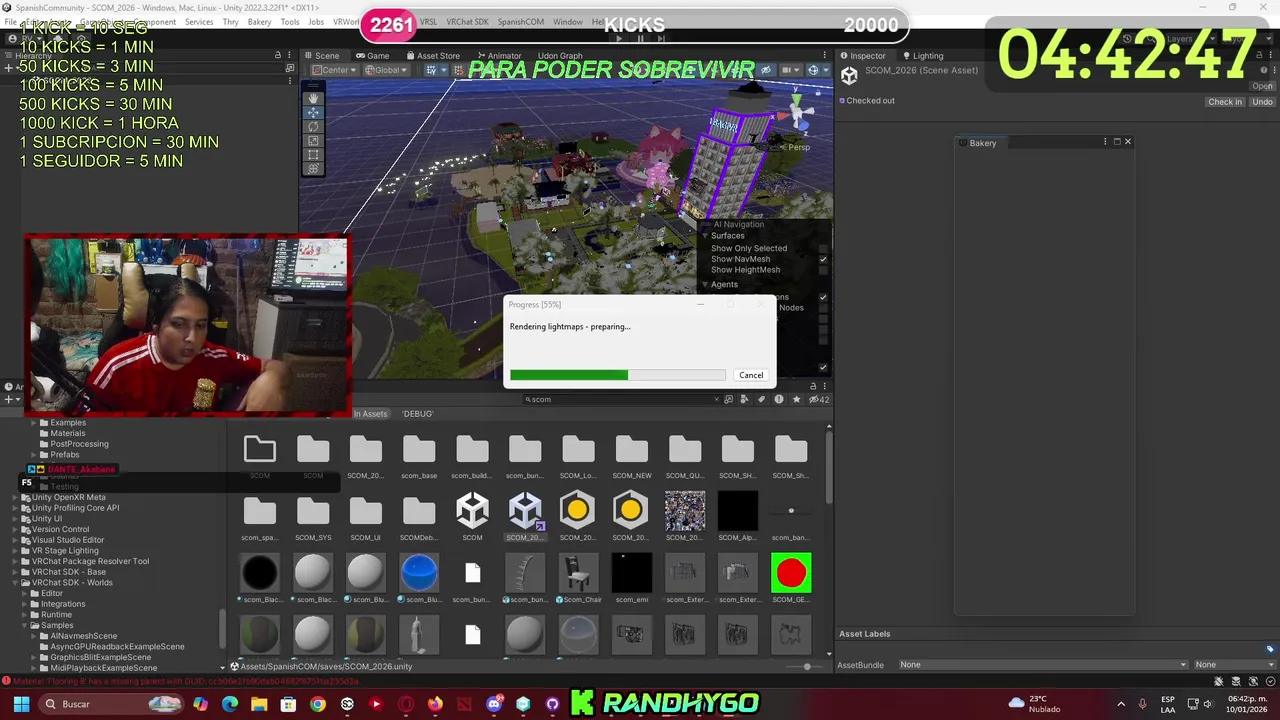Click the taskbar Buscar search box
Screen dimensions: 1280x720
112,704
